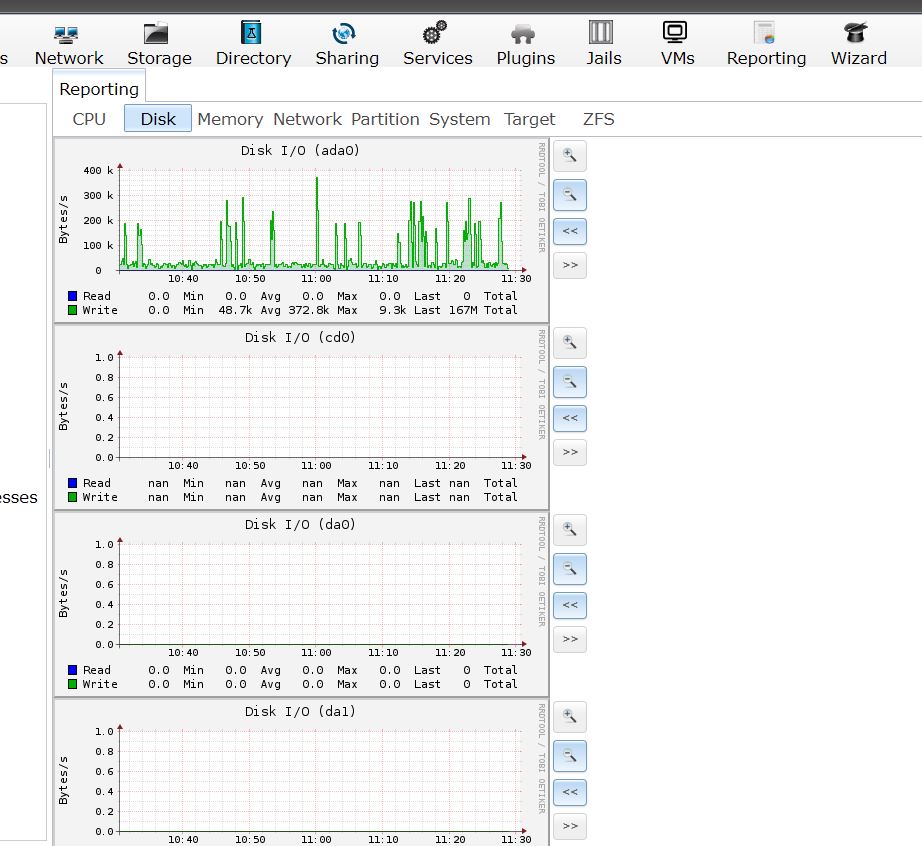Shift cd0 graph back in time
The image size is (922, 846).
pos(570,418)
